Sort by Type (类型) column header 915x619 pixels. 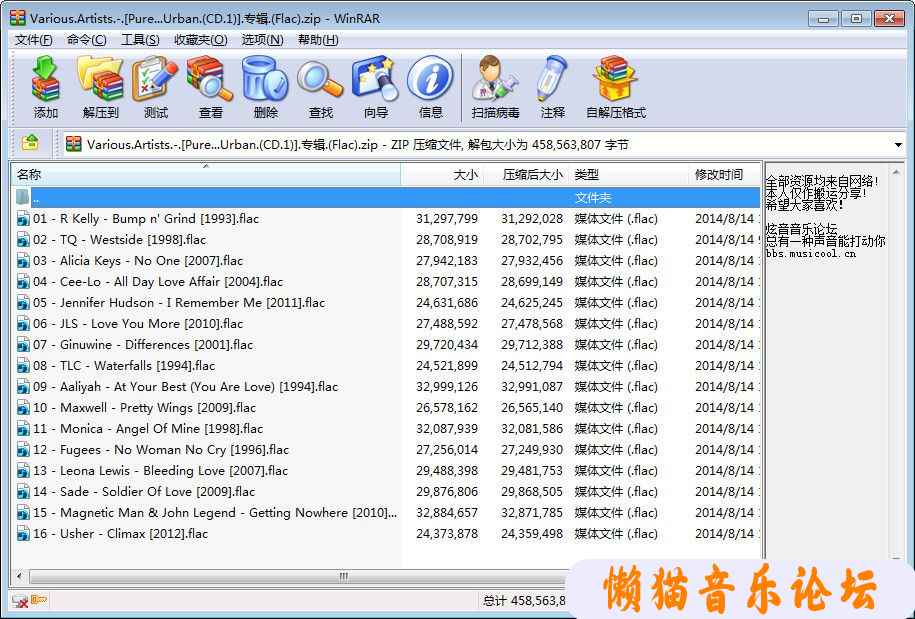[626, 174]
